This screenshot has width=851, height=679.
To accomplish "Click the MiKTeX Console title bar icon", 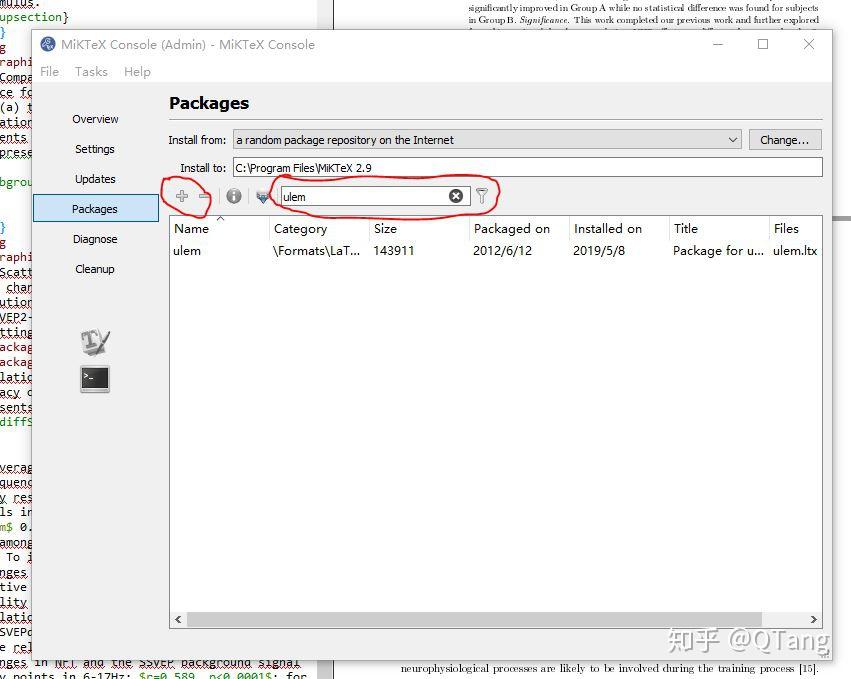I will coord(48,44).
